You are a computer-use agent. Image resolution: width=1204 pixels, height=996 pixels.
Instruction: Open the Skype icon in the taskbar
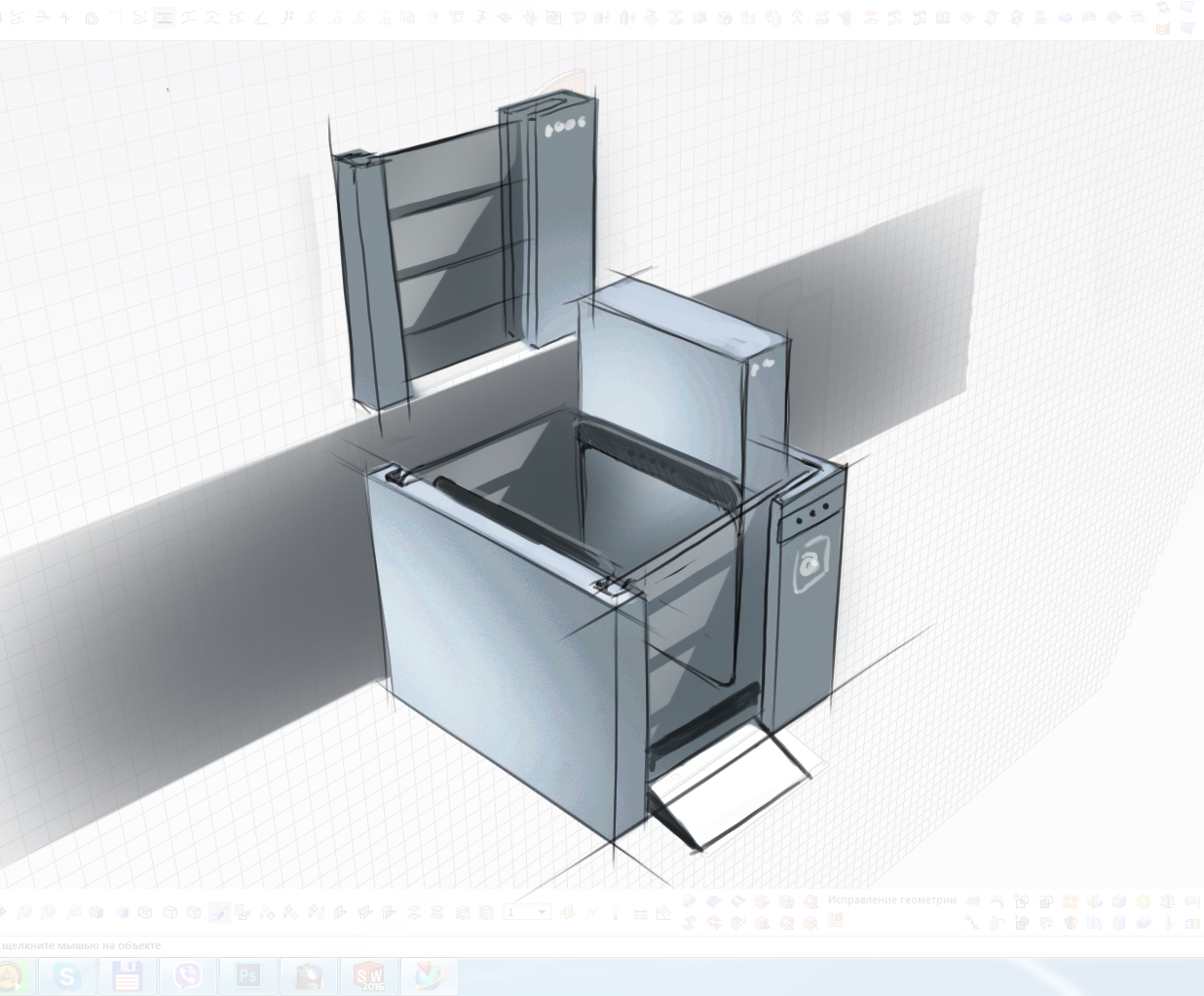pos(67,976)
